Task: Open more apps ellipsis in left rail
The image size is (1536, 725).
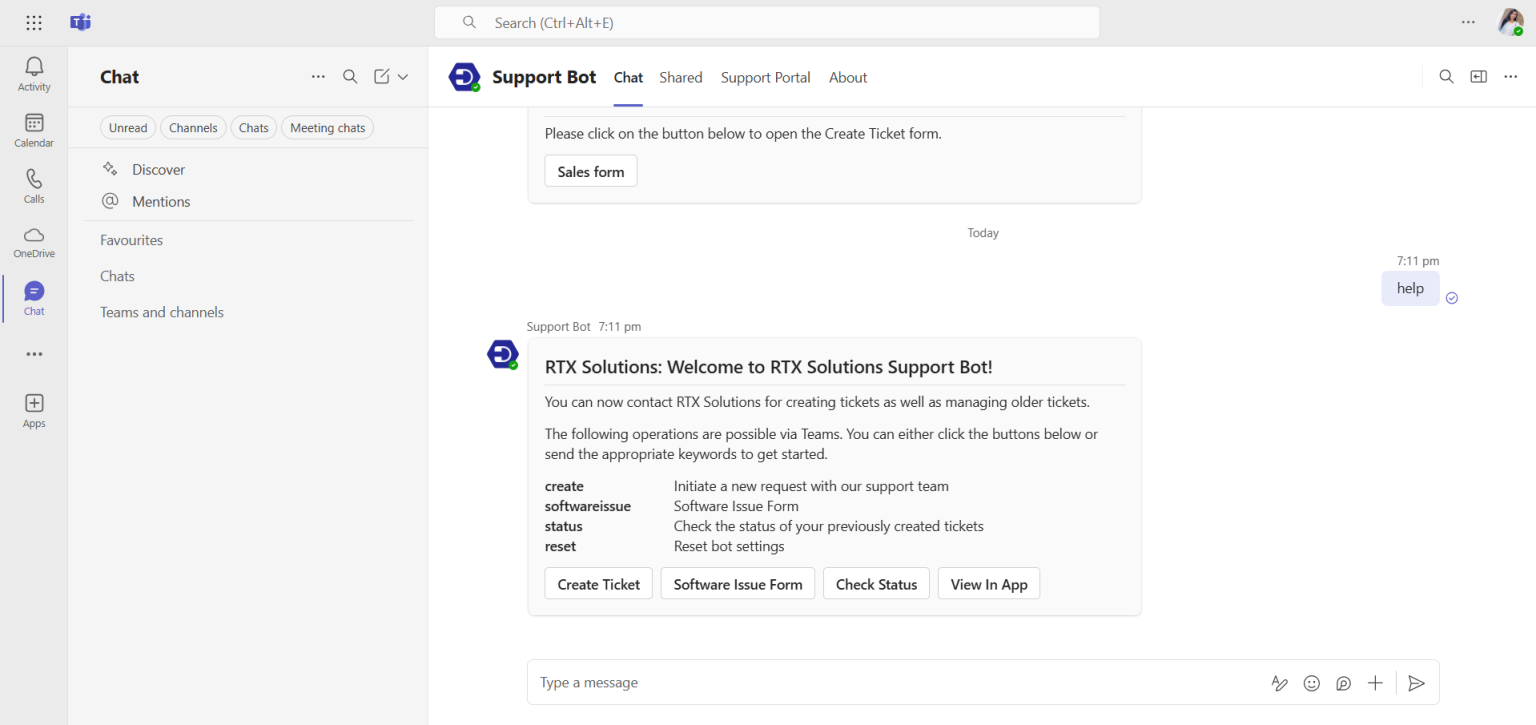Action: (x=34, y=354)
